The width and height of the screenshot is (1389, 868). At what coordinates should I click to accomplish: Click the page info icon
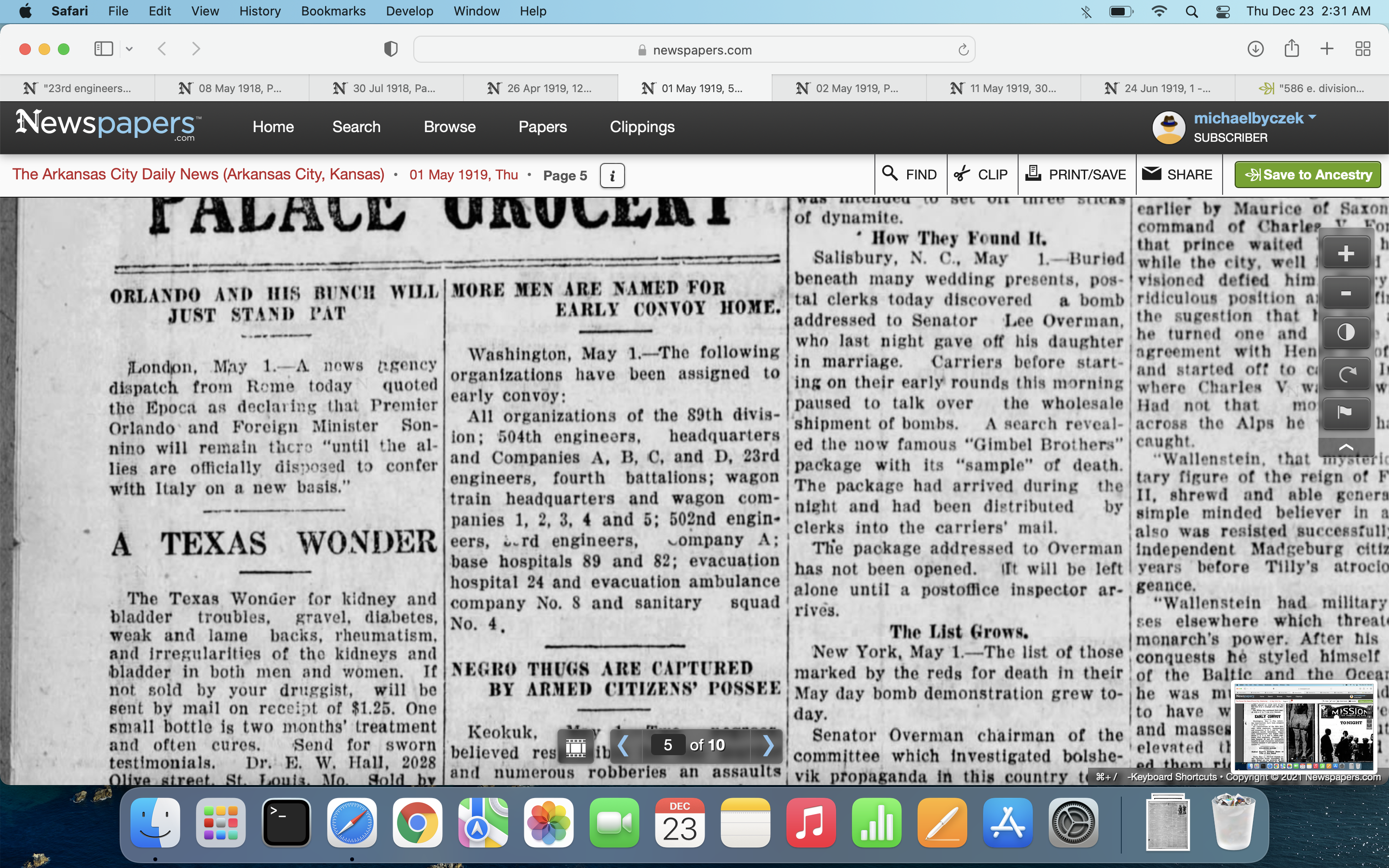(612, 176)
